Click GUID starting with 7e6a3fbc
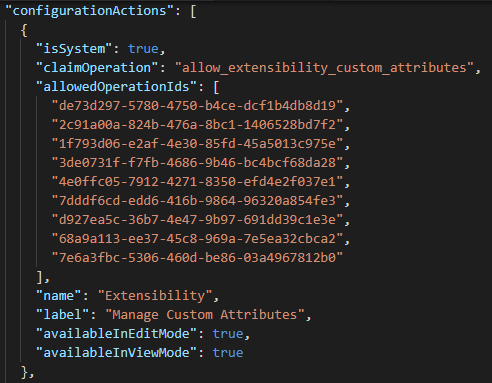Image resolution: width=492 pixels, height=383 pixels. 197,258
